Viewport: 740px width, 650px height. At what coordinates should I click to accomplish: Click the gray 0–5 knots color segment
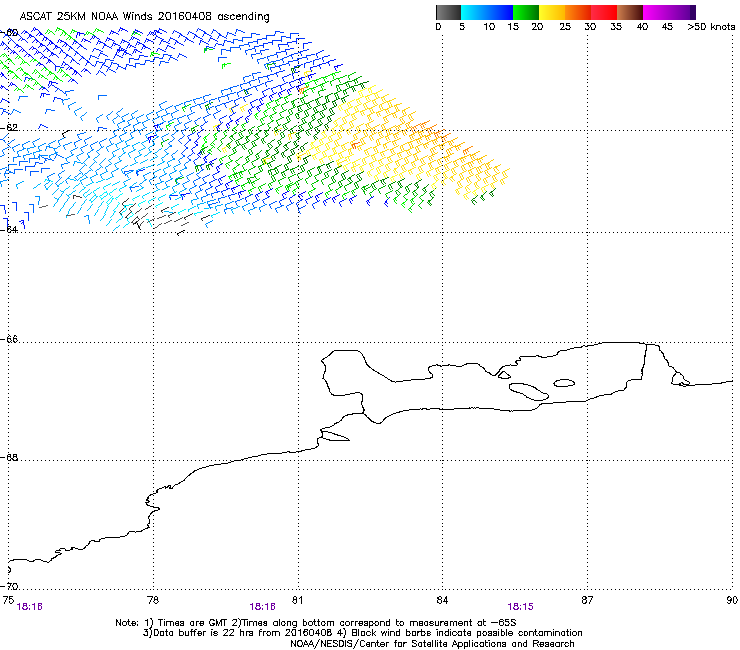tap(448, 12)
